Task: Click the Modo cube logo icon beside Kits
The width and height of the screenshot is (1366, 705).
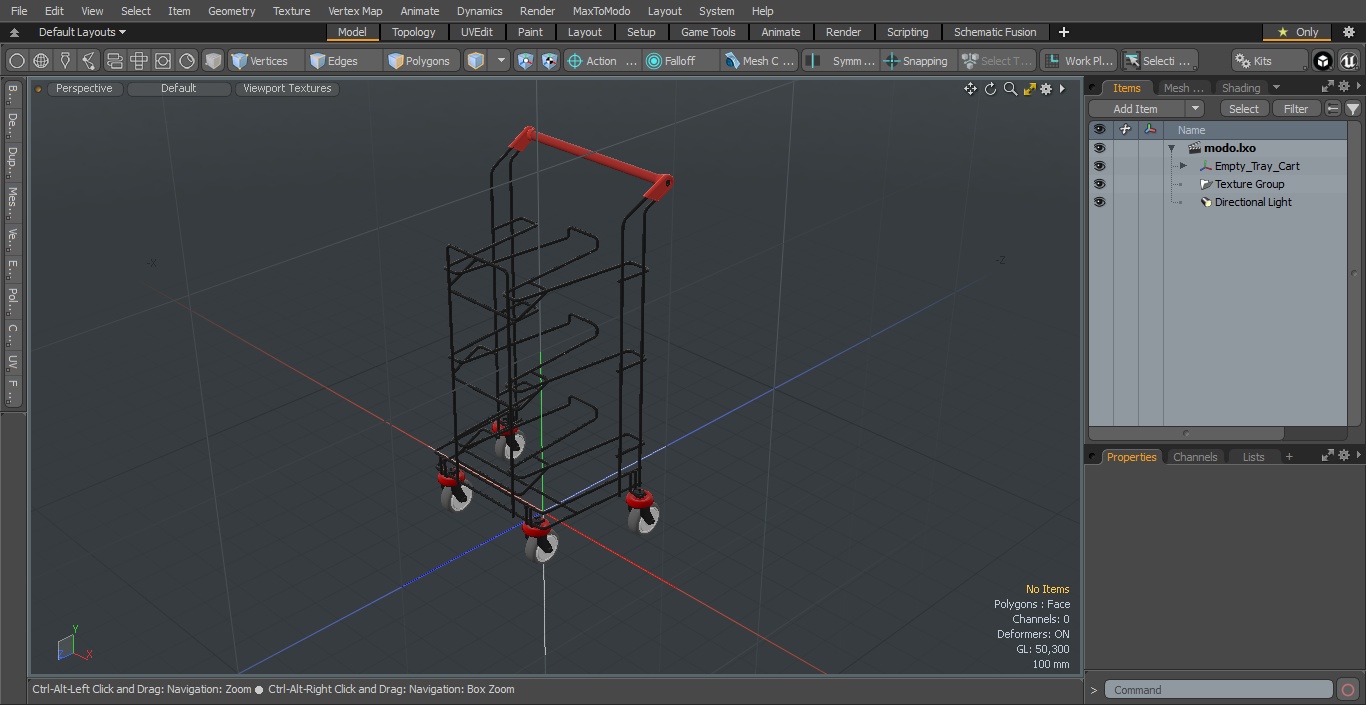Action: 1323,61
